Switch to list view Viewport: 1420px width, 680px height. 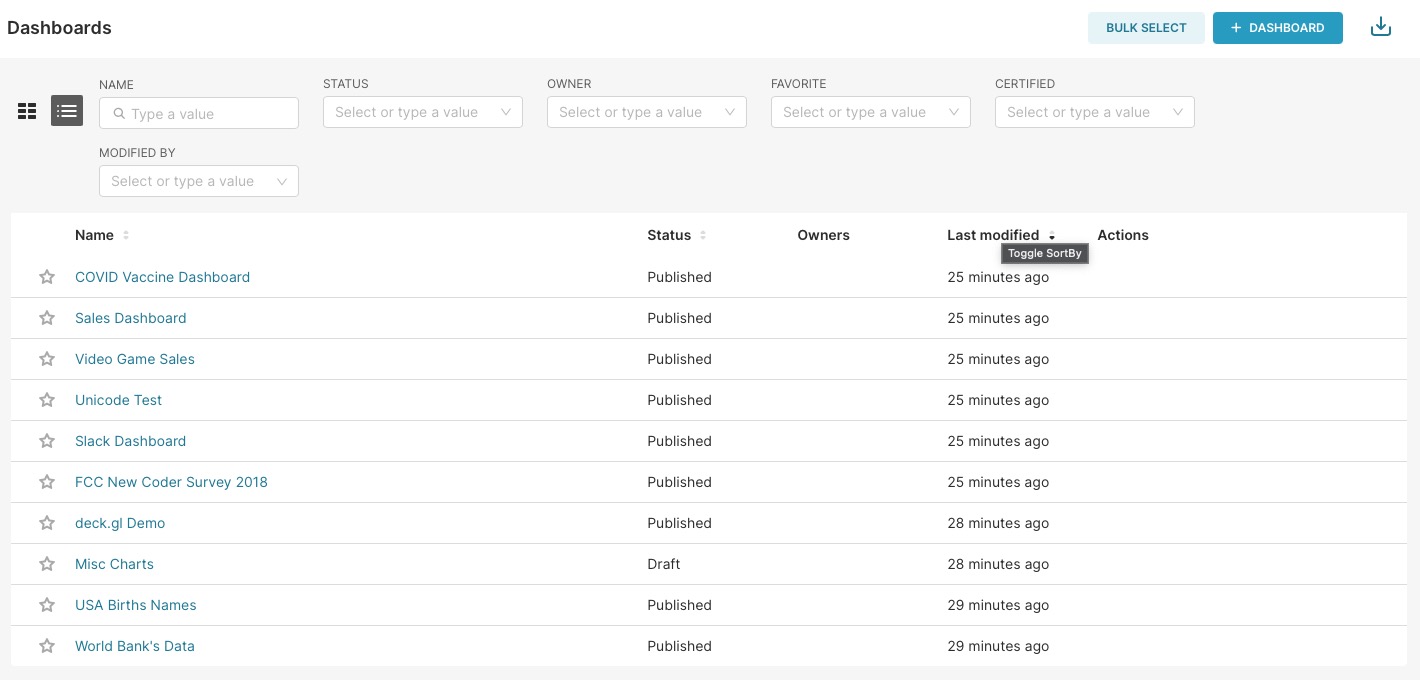pyautogui.click(x=67, y=111)
